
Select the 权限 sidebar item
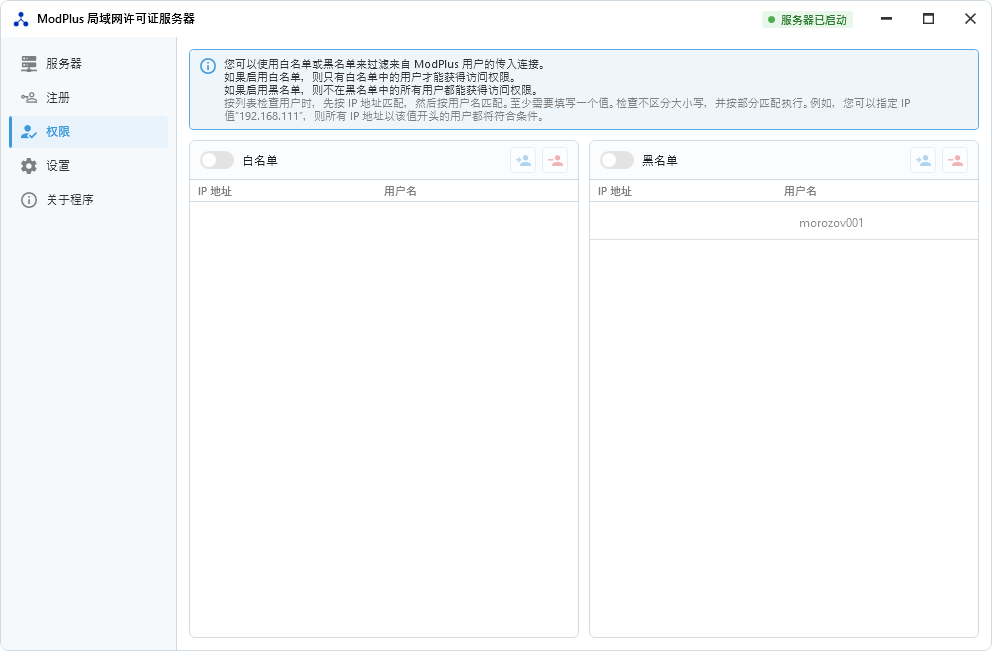[89, 132]
